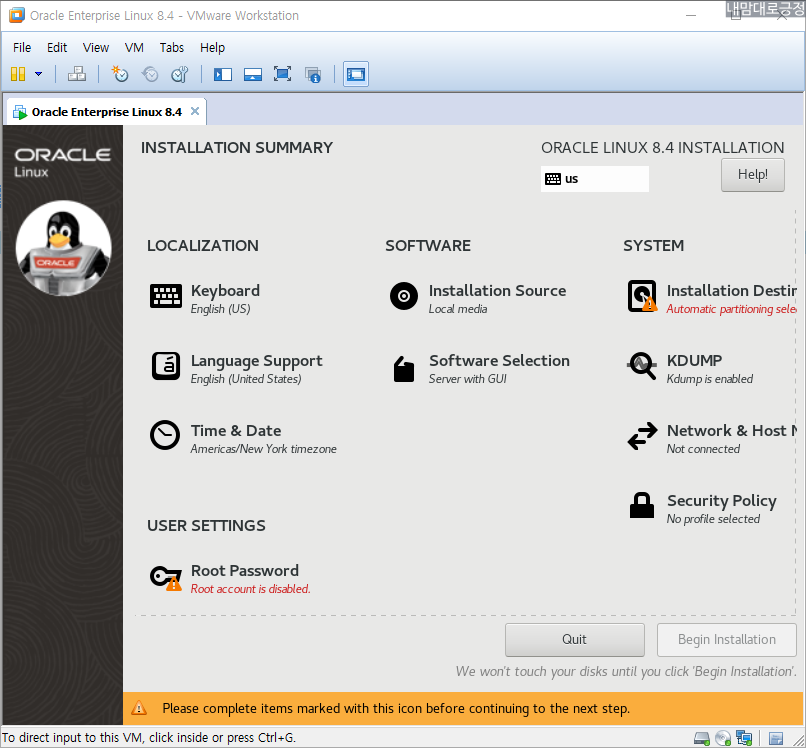Click the Installation Source label
Image resolution: width=806 pixels, height=748 pixels.
498,291
